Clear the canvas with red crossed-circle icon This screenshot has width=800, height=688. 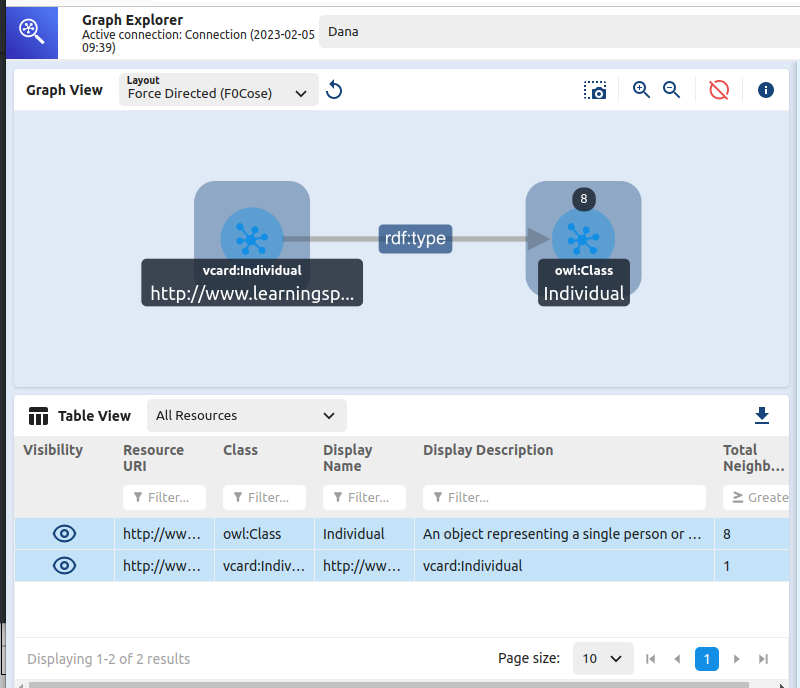click(719, 90)
